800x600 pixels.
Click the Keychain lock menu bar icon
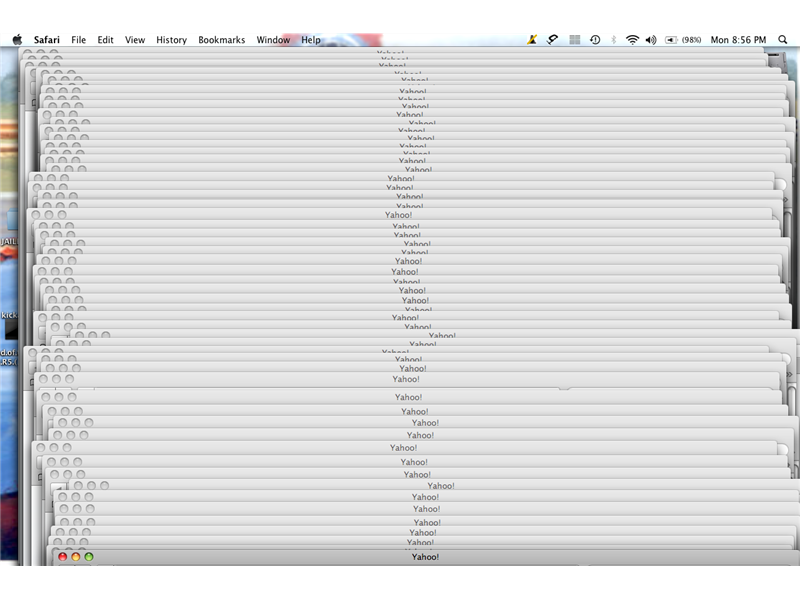(551, 39)
